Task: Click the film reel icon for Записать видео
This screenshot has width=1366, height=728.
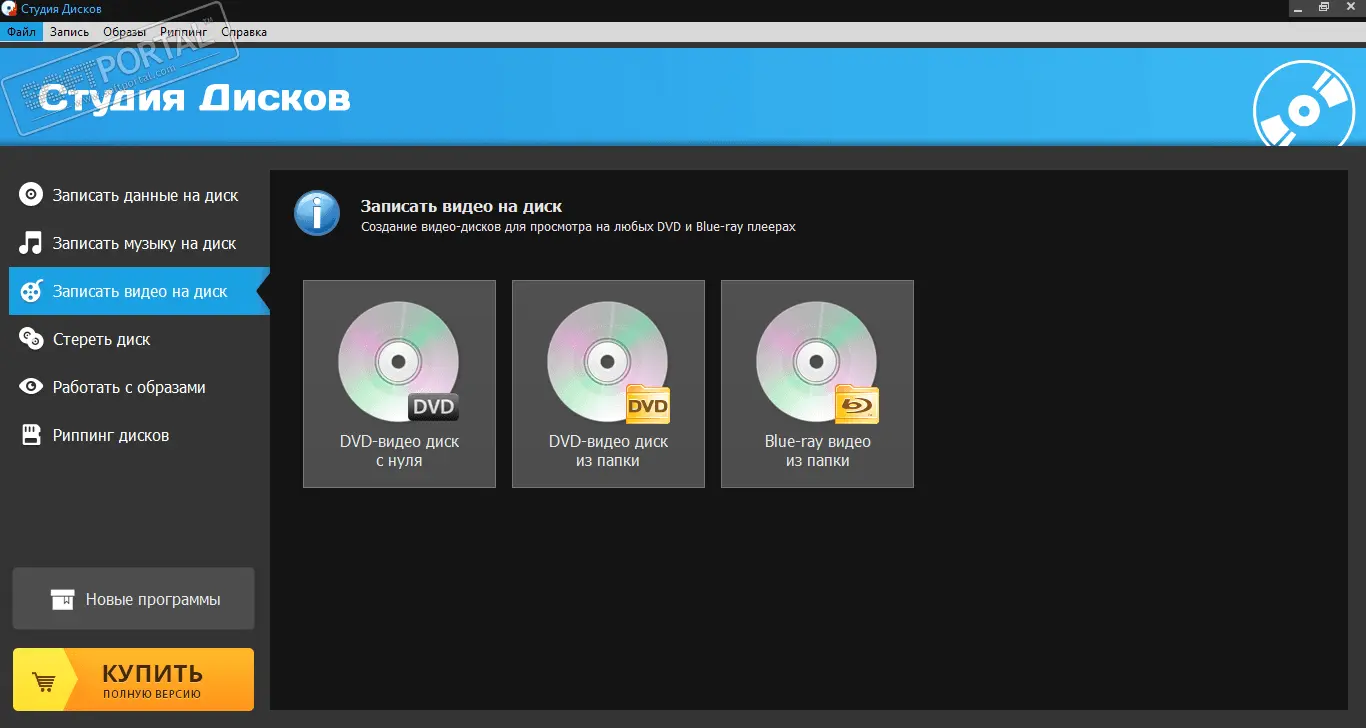Action: 31,291
